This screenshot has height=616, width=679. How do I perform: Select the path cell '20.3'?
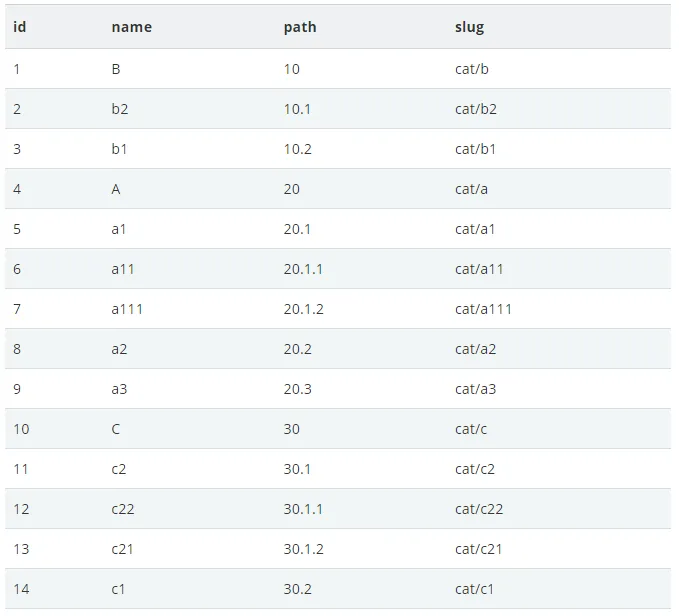[x=297, y=389]
